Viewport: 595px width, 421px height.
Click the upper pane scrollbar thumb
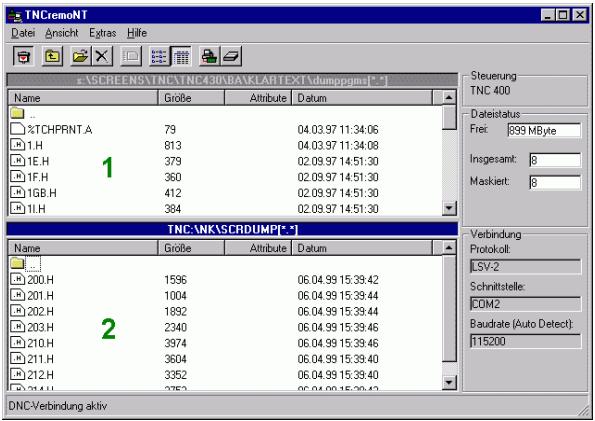(x=449, y=118)
